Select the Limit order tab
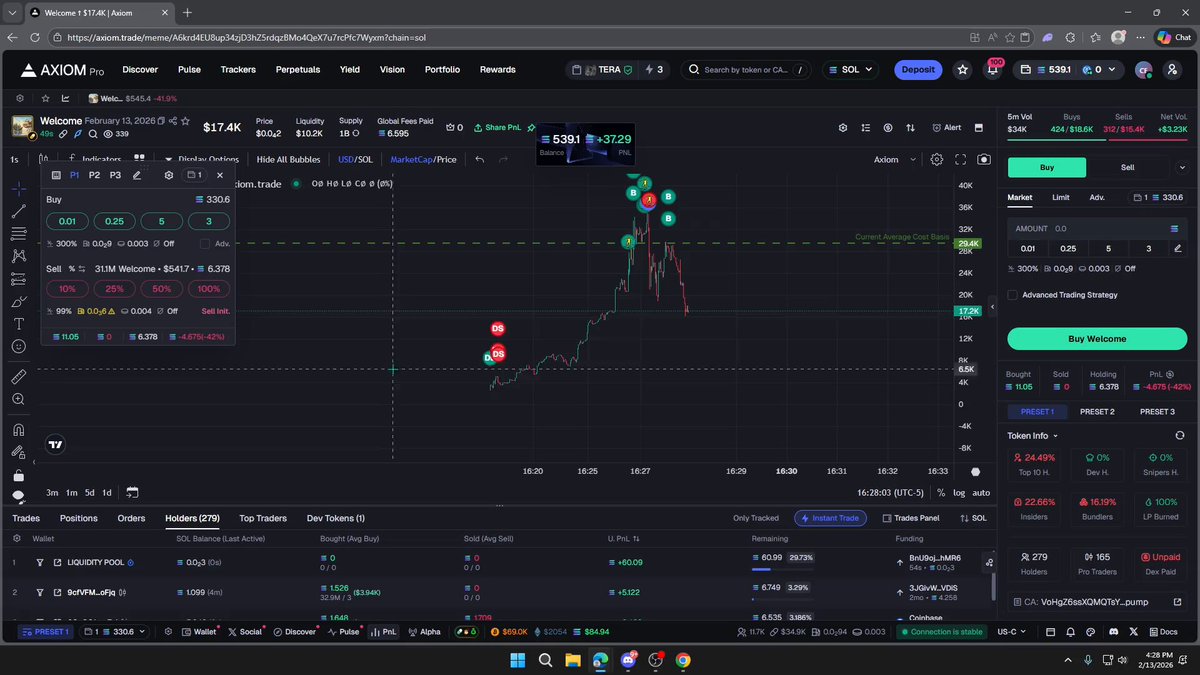Image resolution: width=1200 pixels, height=675 pixels. [1061, 198]
